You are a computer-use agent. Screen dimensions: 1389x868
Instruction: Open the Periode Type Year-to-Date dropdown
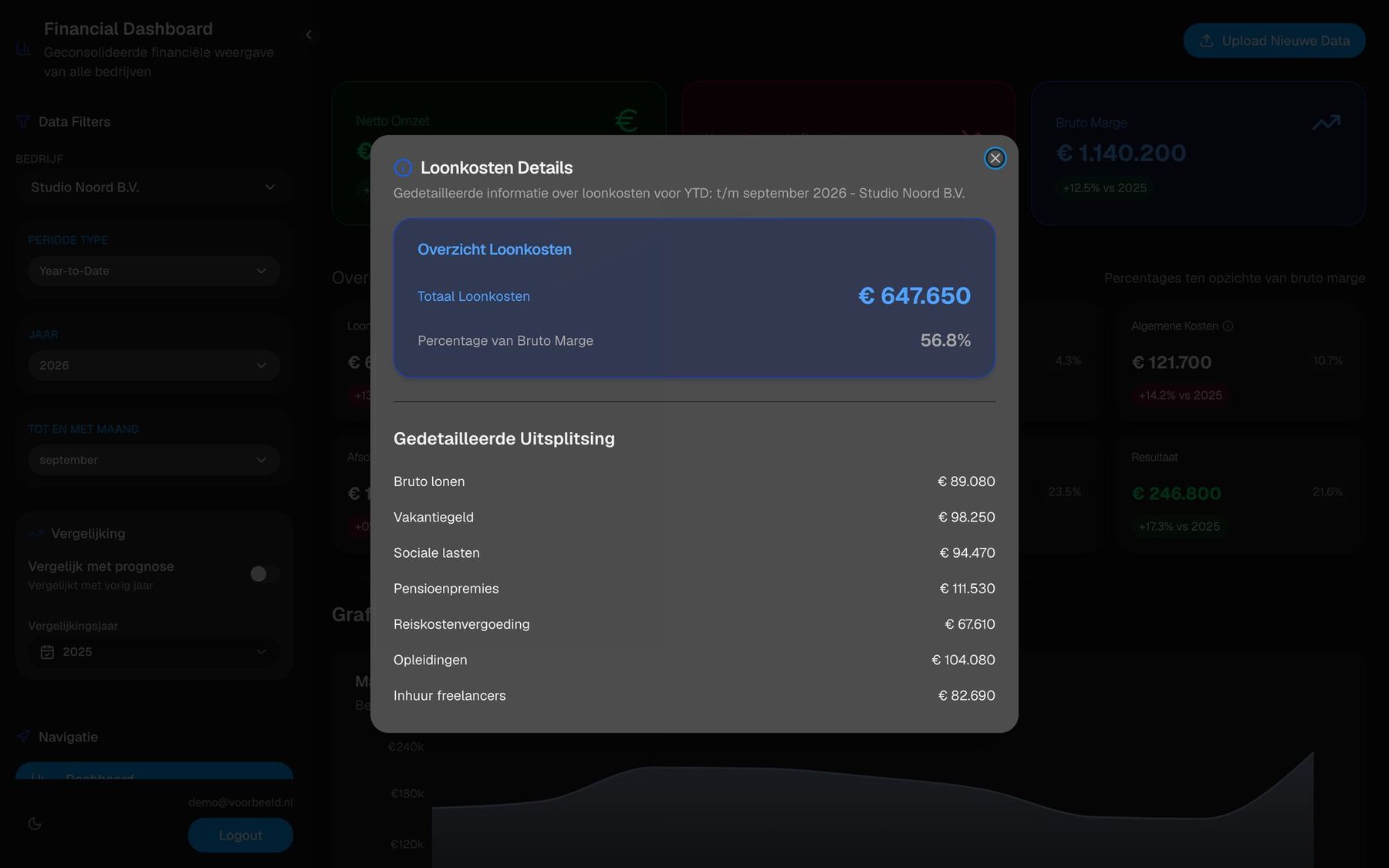click(x=154, y=271)
